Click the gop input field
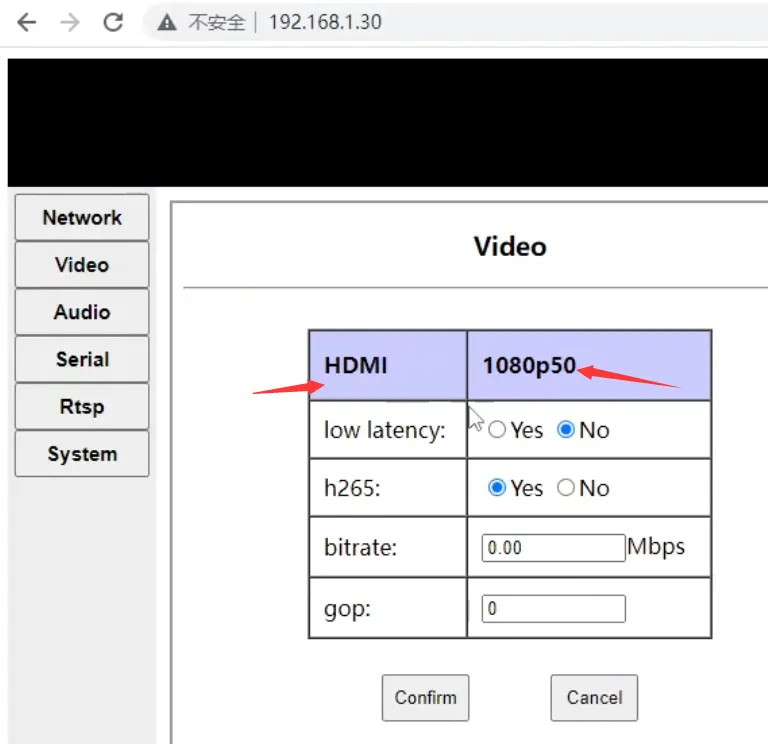 coord(553,609)
